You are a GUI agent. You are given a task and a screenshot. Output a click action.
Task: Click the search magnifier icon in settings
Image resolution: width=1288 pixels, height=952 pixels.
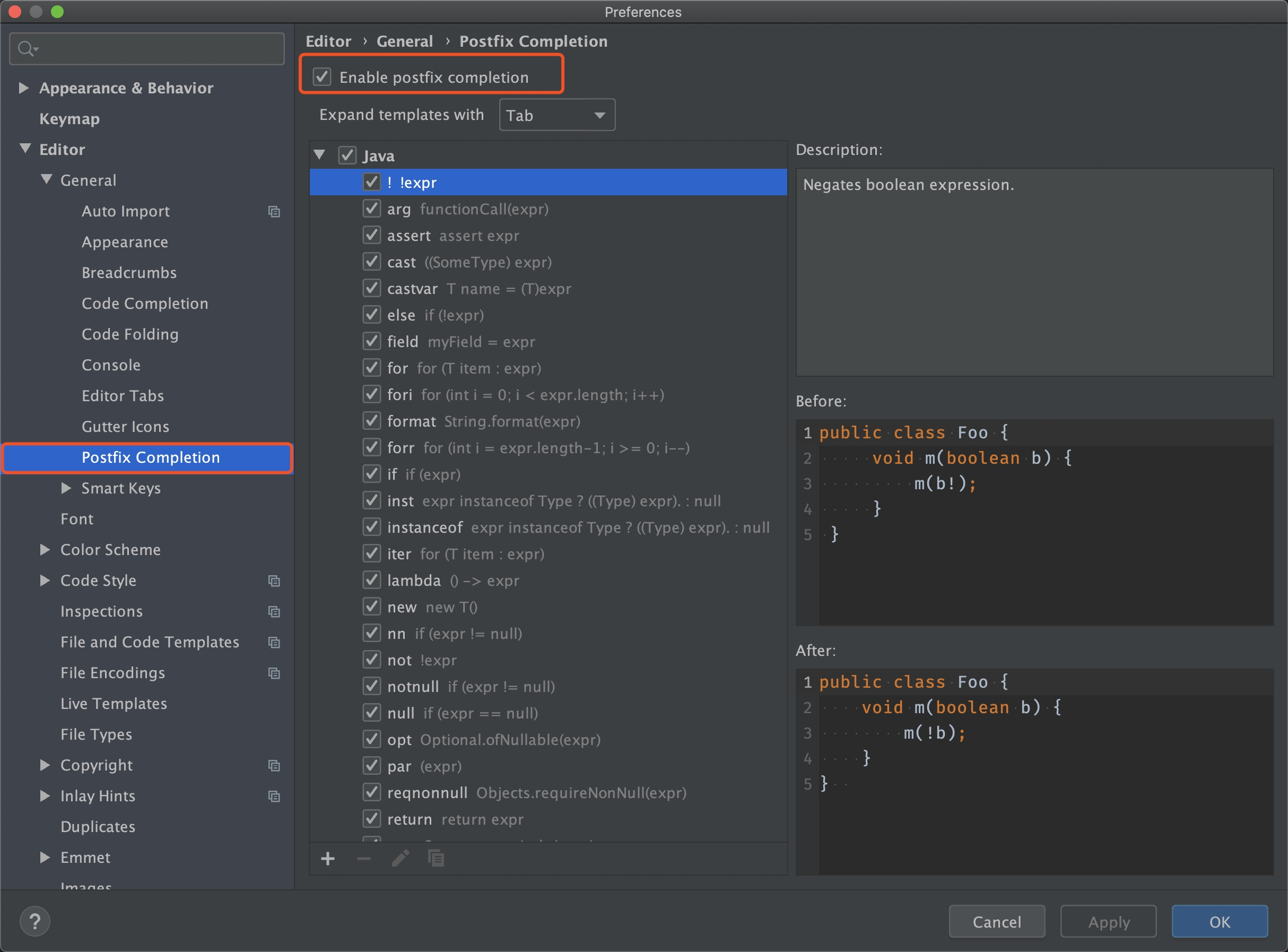[25, 49]
